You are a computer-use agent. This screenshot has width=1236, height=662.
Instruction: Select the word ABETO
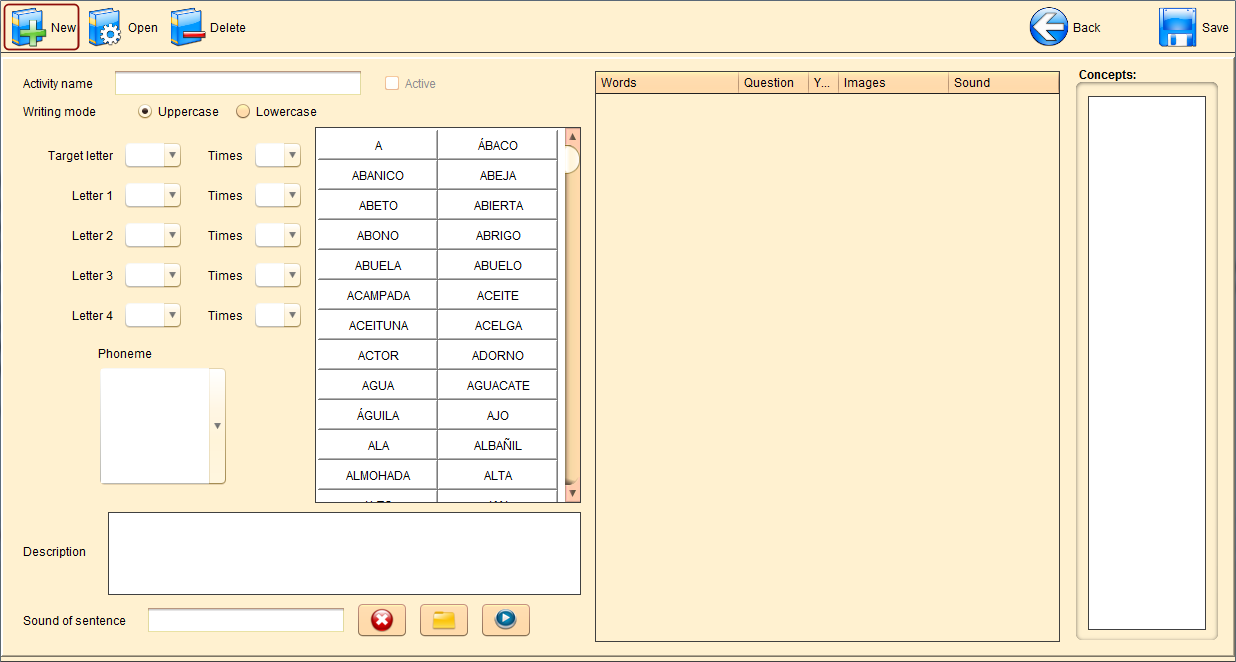point(378,205)
